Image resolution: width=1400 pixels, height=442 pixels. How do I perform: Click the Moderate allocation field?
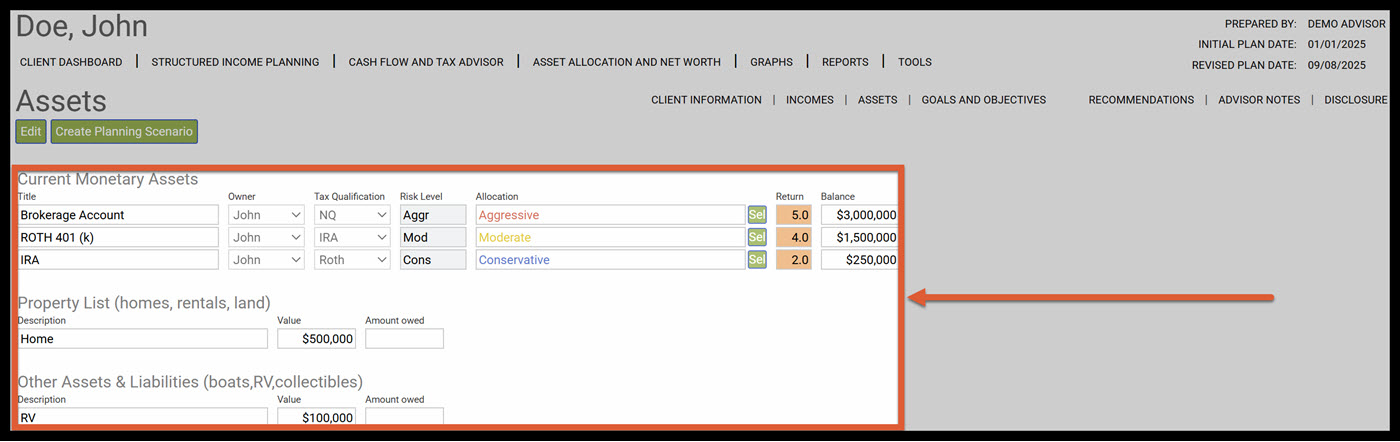click(x=610, y=238)
